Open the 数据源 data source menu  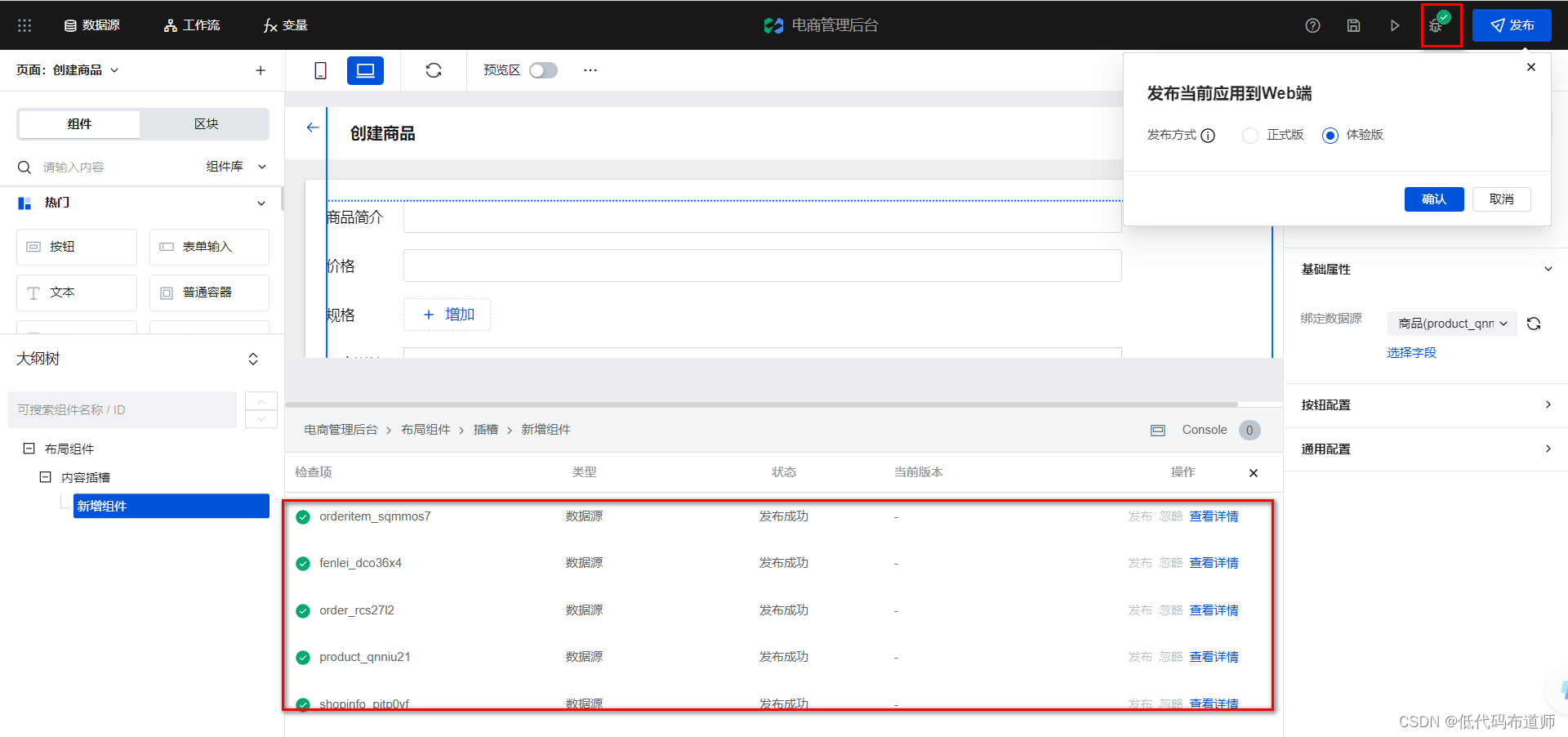92,25
